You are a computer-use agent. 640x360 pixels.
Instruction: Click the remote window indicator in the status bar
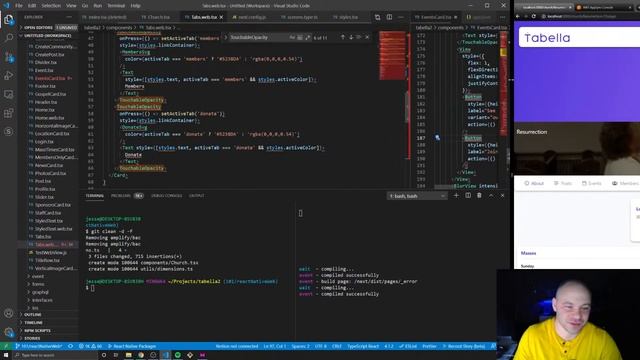pyautogui.click(x=6, y=346)
